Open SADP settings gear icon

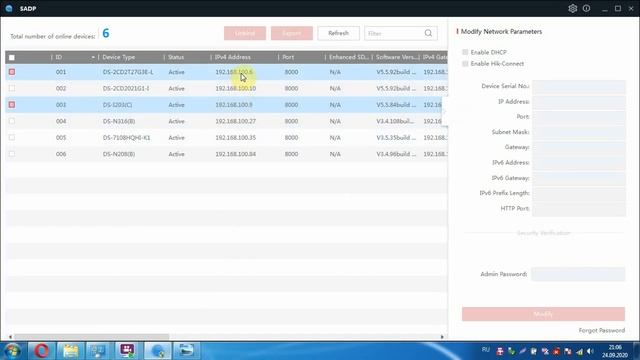[572, 8]
